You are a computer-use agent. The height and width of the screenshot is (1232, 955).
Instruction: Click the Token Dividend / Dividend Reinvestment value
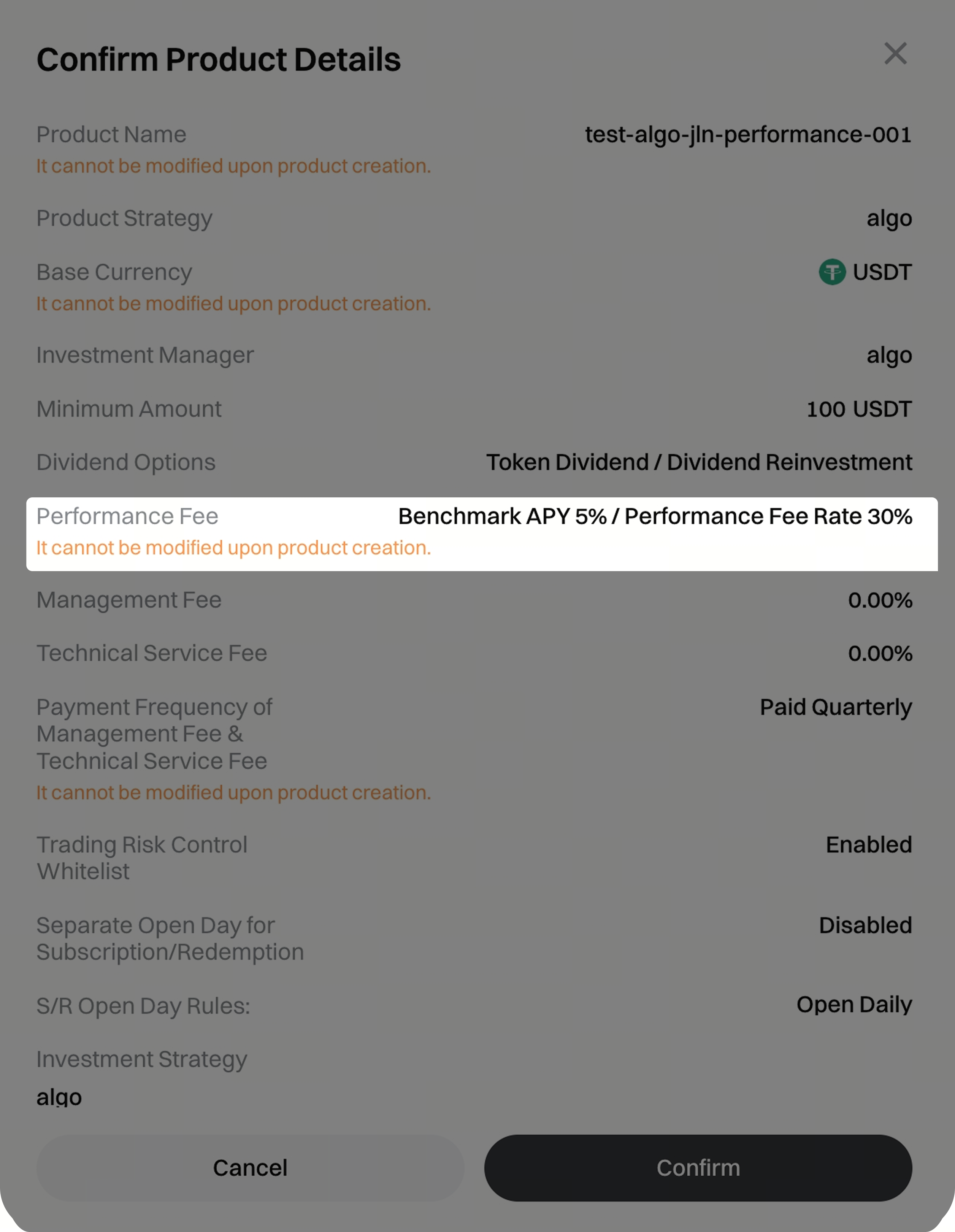pyautogui.click(x=699, y=462)
